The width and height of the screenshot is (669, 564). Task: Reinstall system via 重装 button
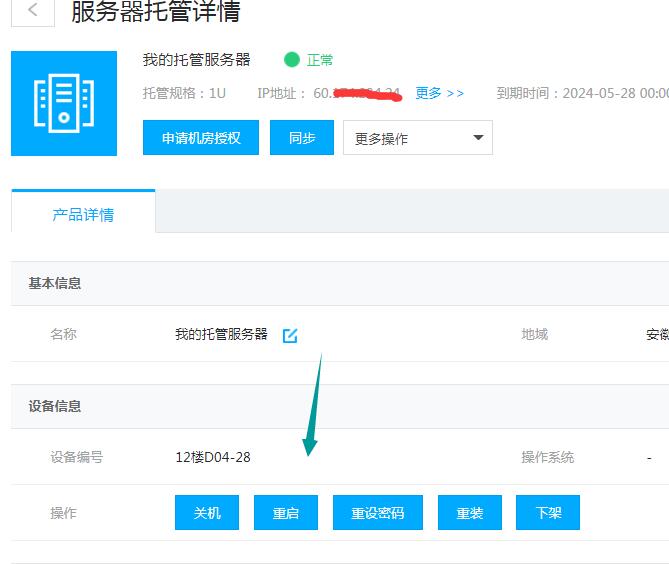point(469,513)
